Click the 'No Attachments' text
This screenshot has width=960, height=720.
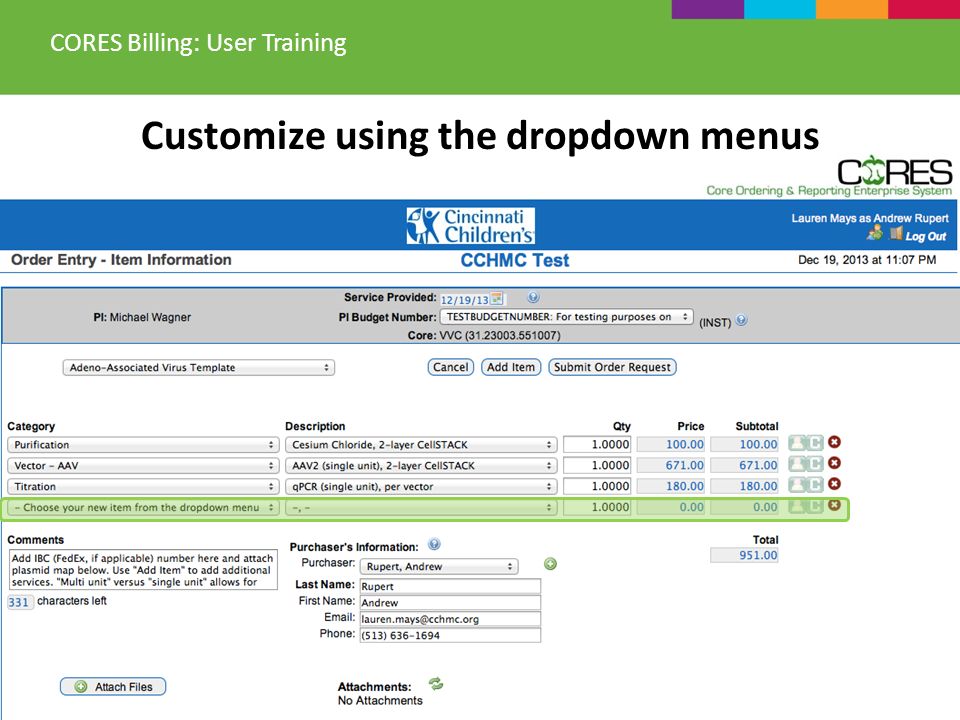(x=380, y=700)
